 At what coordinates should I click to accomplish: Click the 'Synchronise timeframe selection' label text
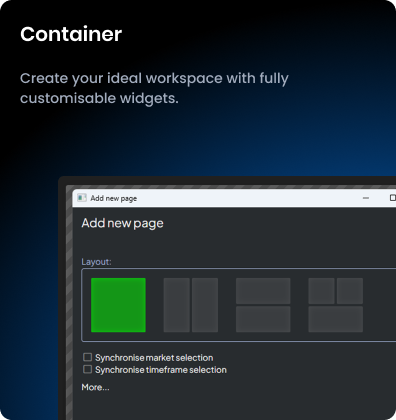coord(161,370)
